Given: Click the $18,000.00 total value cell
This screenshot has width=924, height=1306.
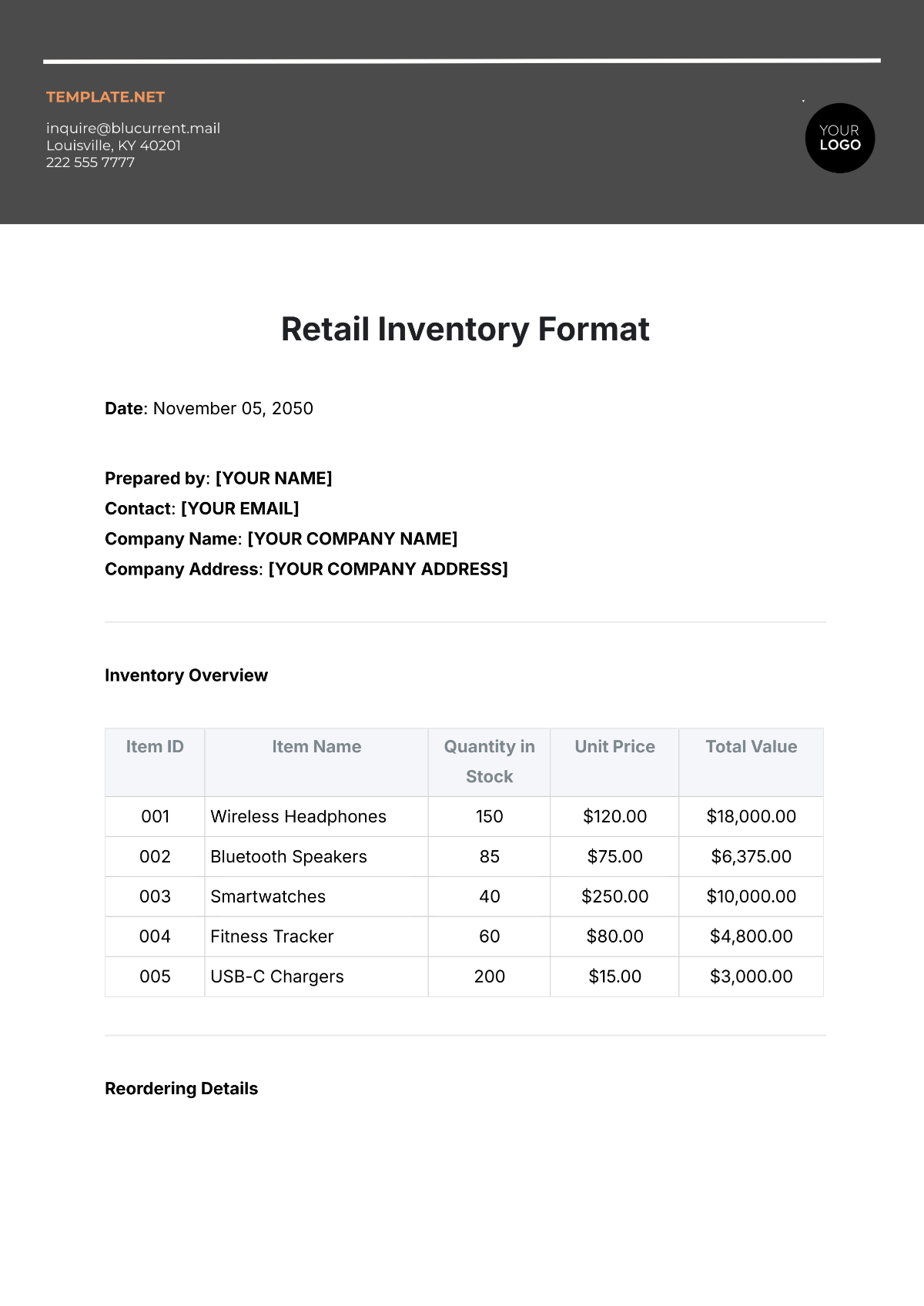Looking at the screenshot, I should pos(751,816).
